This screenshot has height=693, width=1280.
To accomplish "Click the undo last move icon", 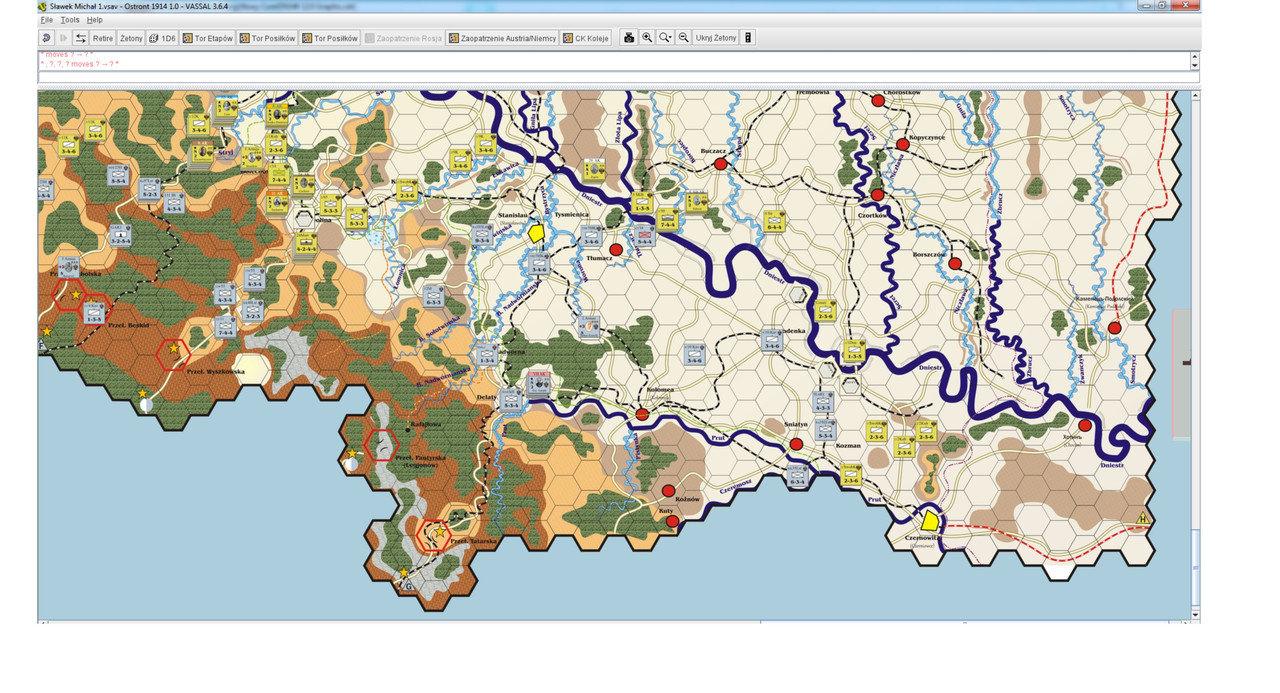I will coord(46,38).
